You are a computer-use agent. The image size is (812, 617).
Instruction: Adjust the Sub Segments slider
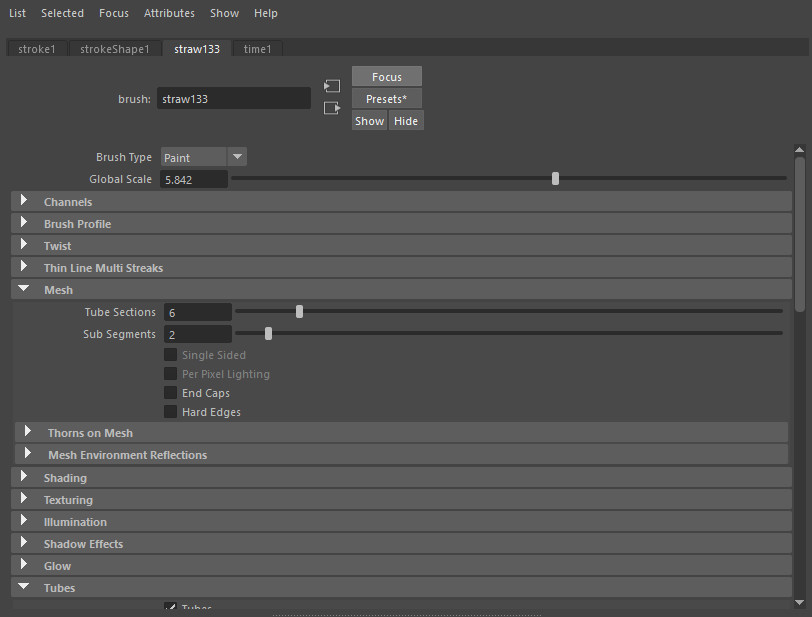point(268,334)
